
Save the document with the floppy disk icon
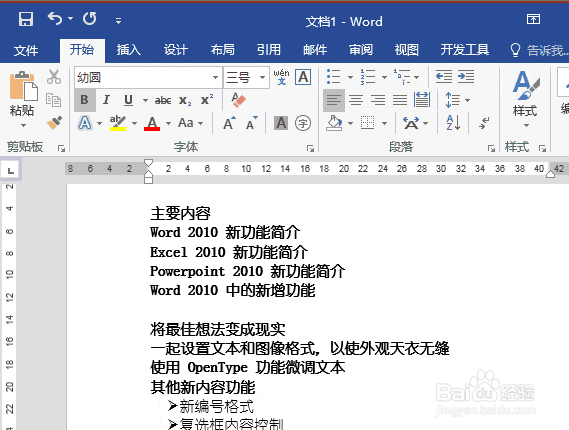click(26, 19)
